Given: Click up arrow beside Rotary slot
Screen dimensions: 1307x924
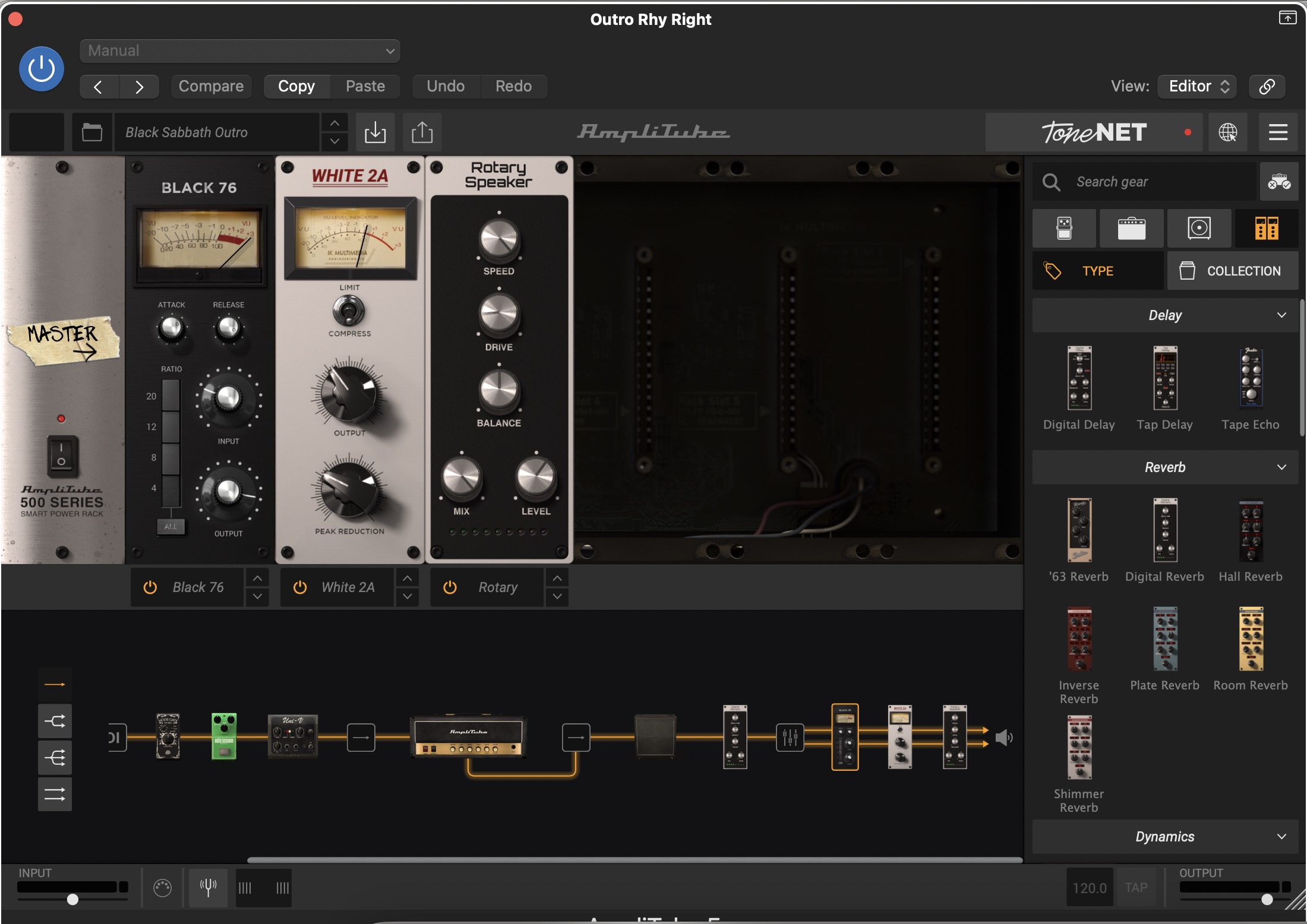Looking at the screenshot, I should click(x=557, y=578).
